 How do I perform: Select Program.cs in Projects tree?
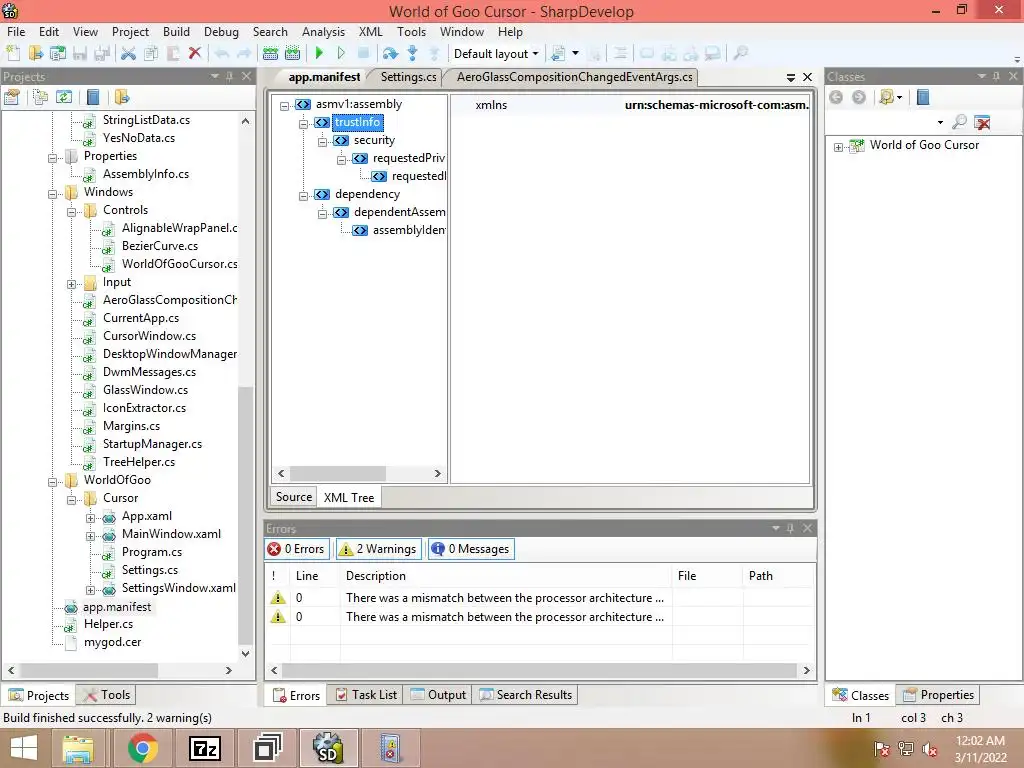click(152, 552)
